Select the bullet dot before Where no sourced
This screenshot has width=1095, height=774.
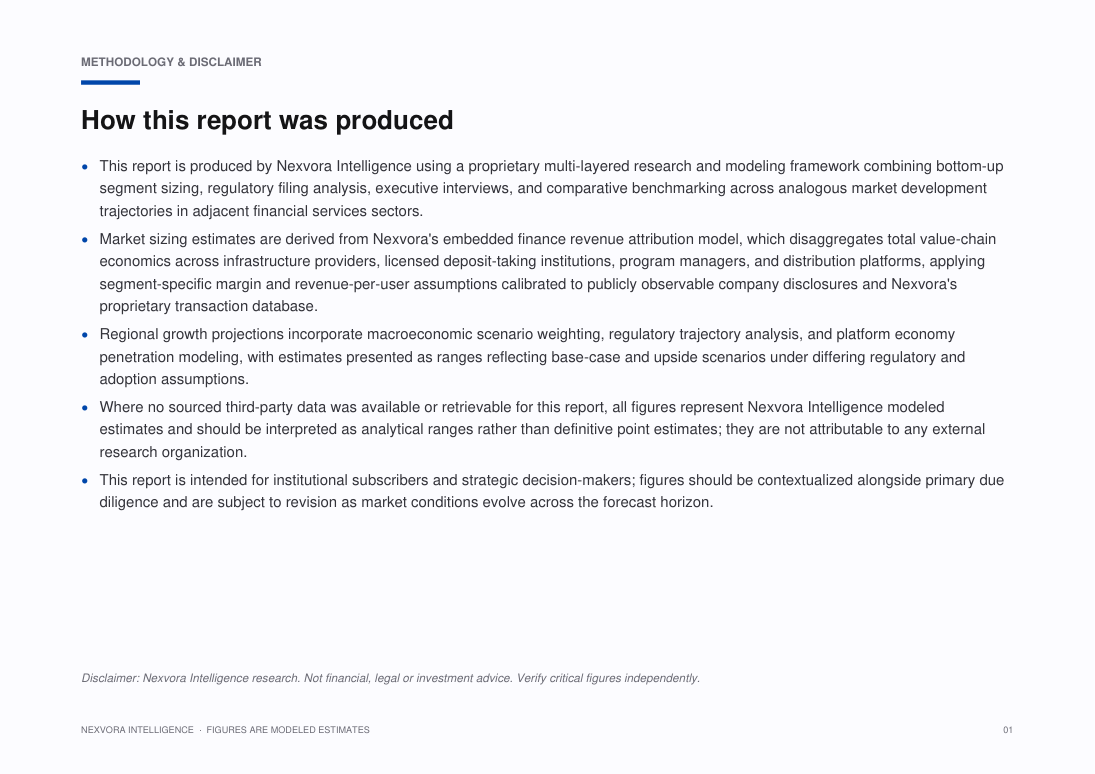(x=85, y=407)
